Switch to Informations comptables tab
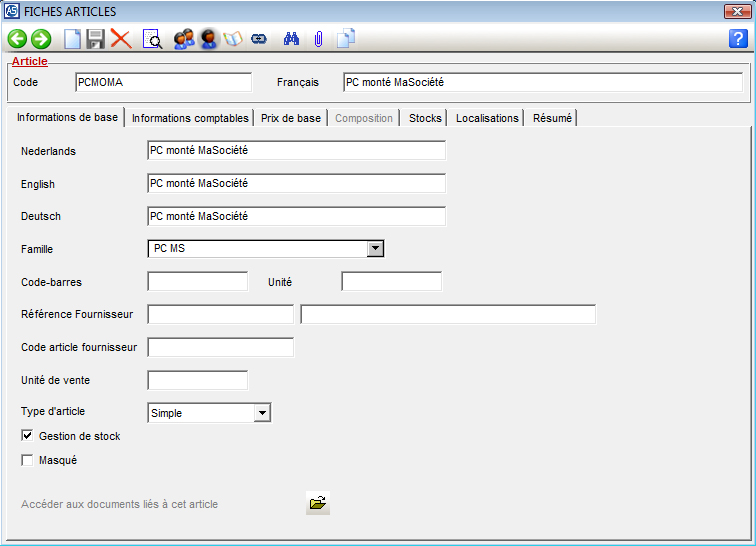This screenshot has width=756, height=546. point(190,118)
